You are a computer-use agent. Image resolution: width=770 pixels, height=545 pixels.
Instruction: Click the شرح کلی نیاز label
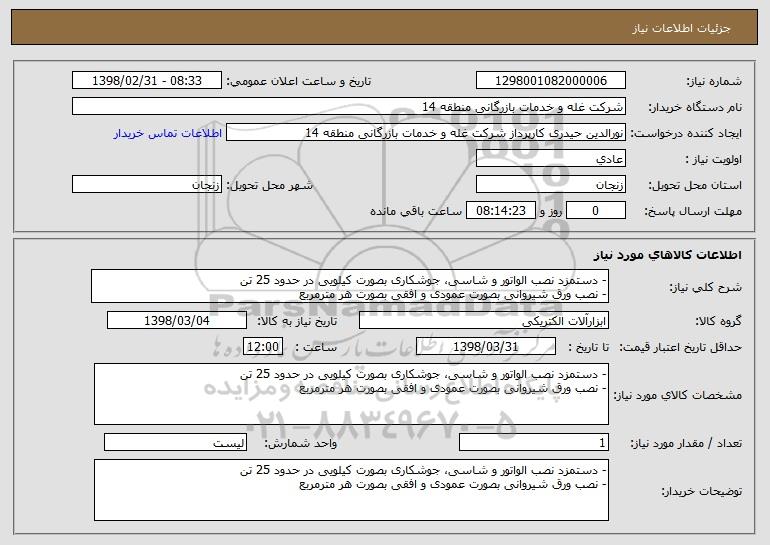[706, 287]
